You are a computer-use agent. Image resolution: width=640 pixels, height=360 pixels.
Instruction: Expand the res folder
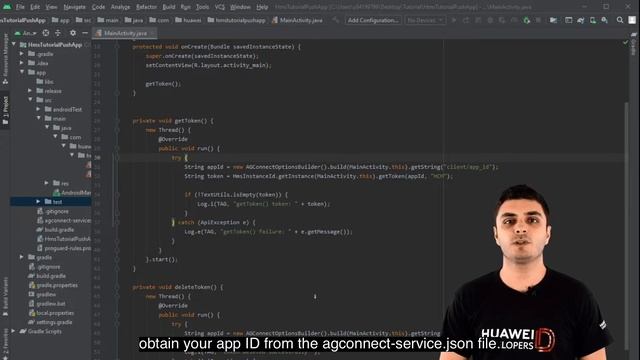pos(47,183)
